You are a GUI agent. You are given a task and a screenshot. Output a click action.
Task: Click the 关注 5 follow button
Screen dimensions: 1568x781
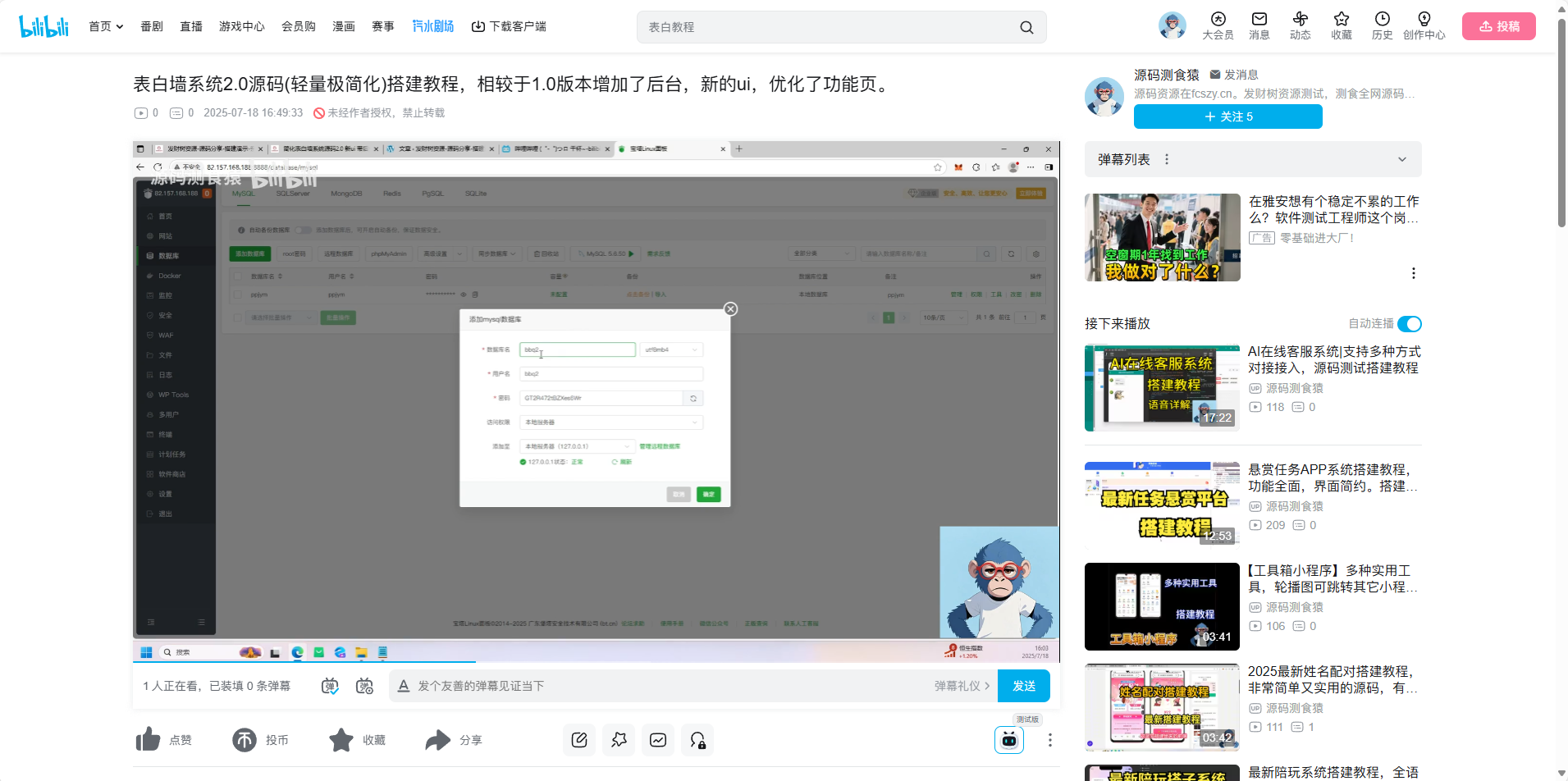(x=1227, y=116)
